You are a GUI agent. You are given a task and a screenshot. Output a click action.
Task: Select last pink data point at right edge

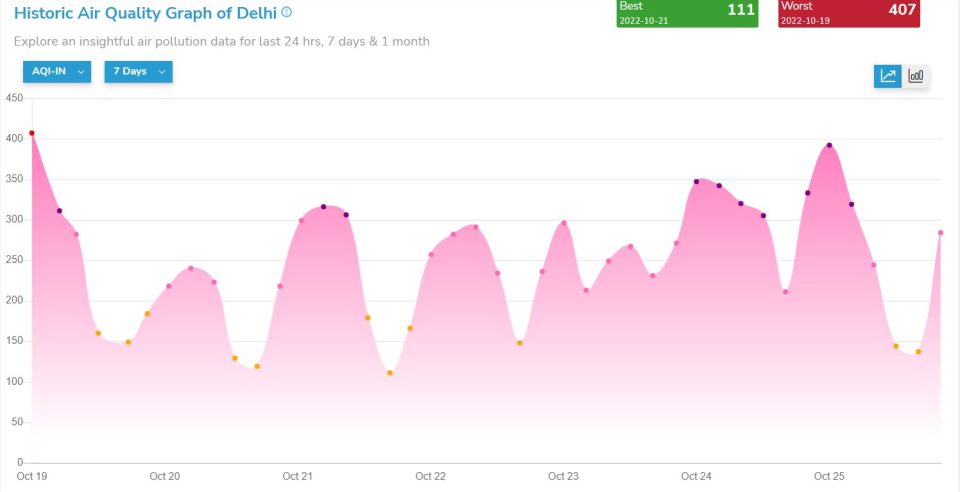[x=940, y=233]
